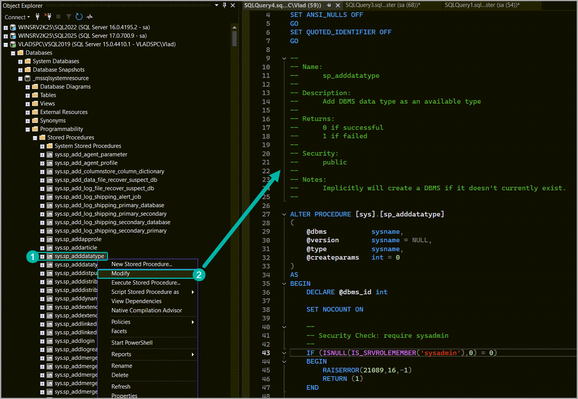This screenshot has height=399, width=578.
Task: Click the Disconnect plug icon with red mark
Action: point(48,17)
